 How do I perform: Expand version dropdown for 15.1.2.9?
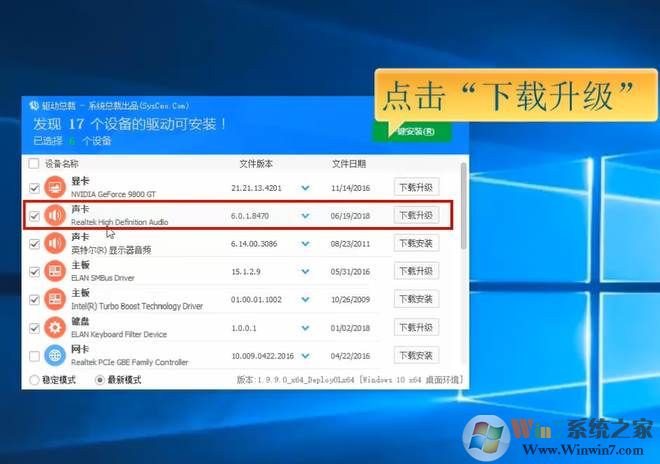click(x=306, y=272)
